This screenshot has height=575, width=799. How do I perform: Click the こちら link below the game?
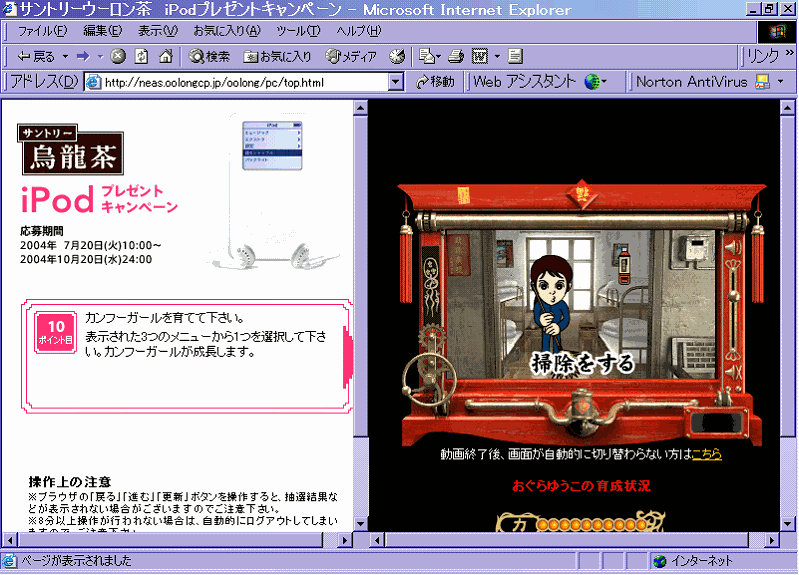(x=706, y=454)
